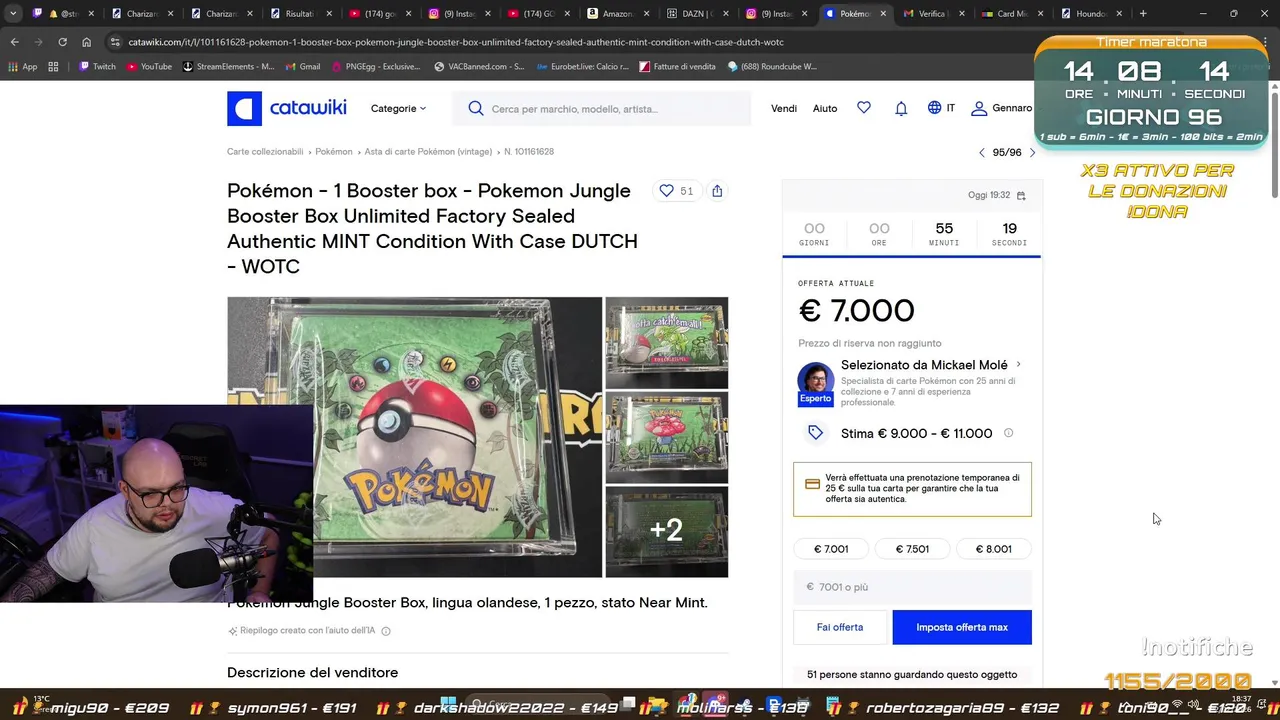1280x720 pixels.
Task: Open the VACBanned.com bookmark
Action: pyautogui.click(x=479, y=67)
